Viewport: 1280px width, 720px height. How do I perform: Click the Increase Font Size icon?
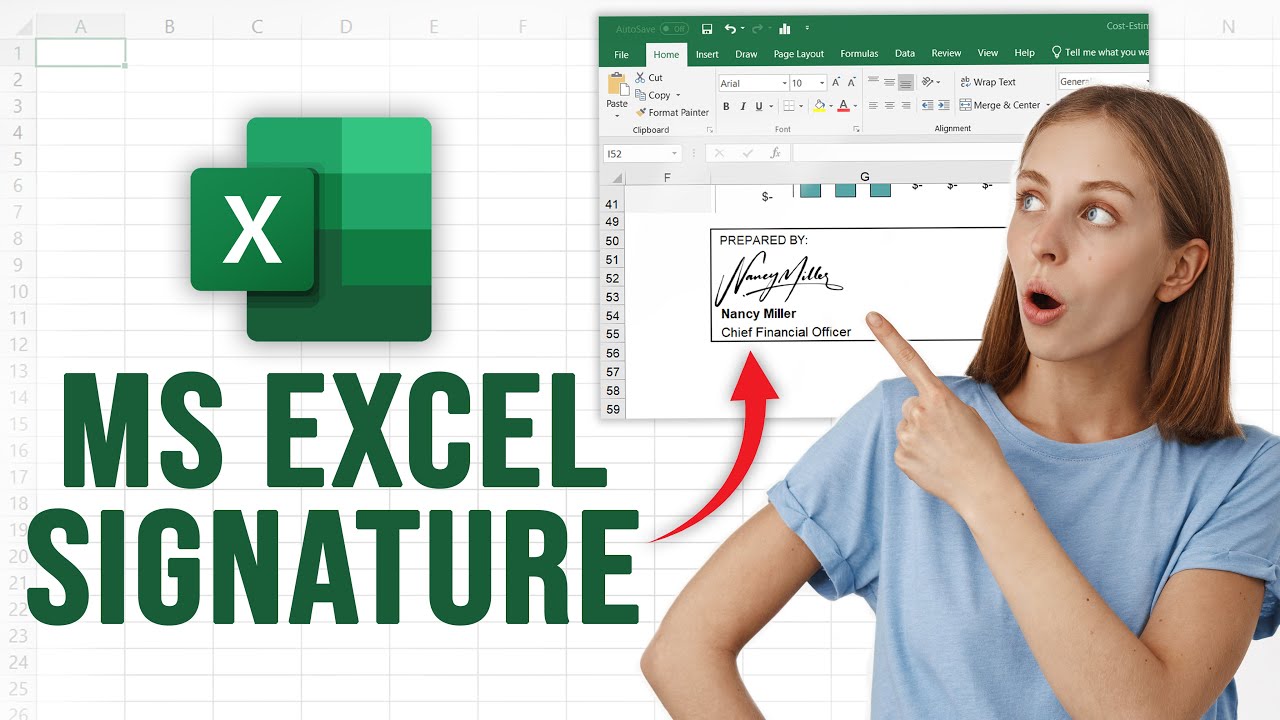(837, 83)
